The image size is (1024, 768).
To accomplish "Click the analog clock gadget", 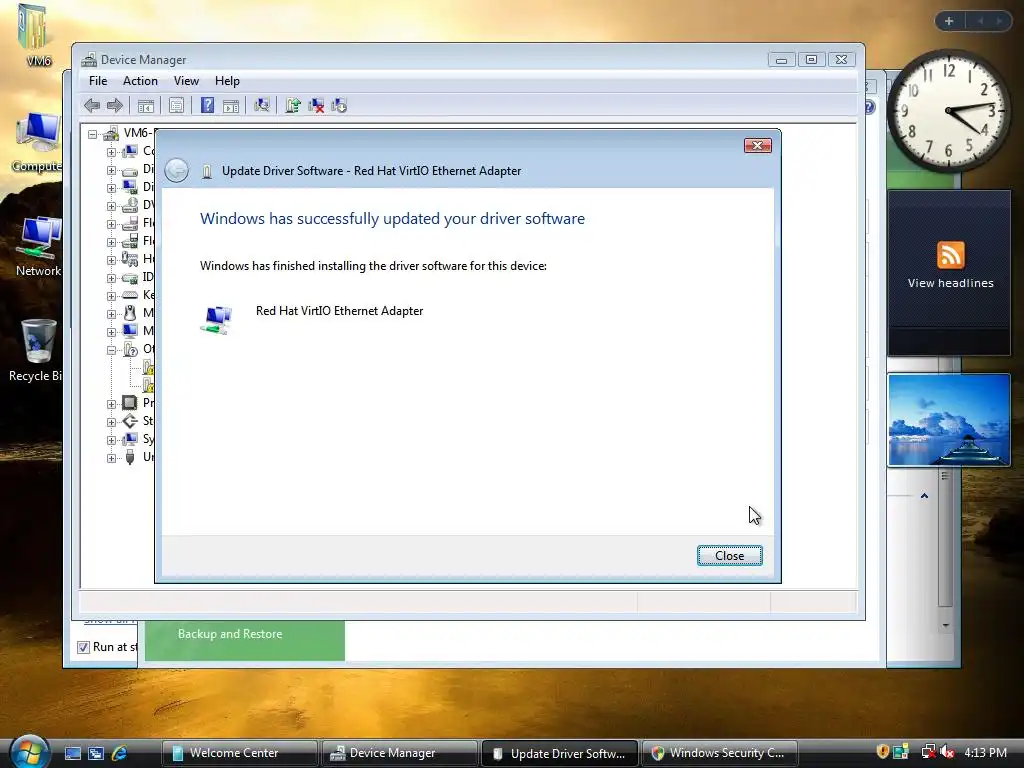I will [949, 110].
